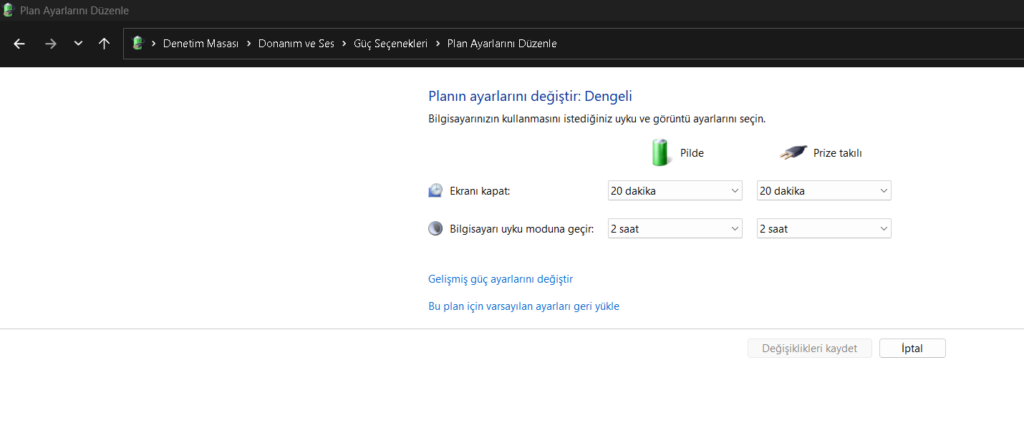Go back with the back arrow
The width and height of the screenshot is (1024, 433).
(19, 44)
